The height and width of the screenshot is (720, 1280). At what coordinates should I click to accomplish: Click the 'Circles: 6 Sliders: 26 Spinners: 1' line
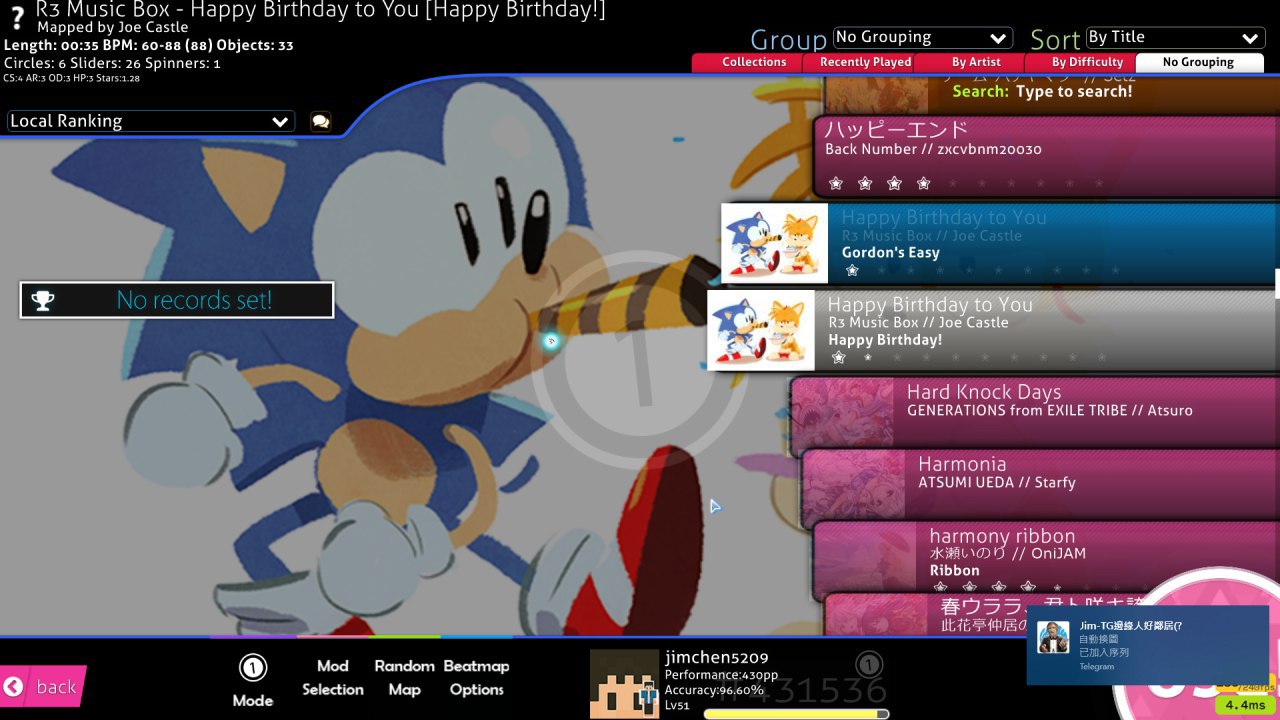pos(112,63)
